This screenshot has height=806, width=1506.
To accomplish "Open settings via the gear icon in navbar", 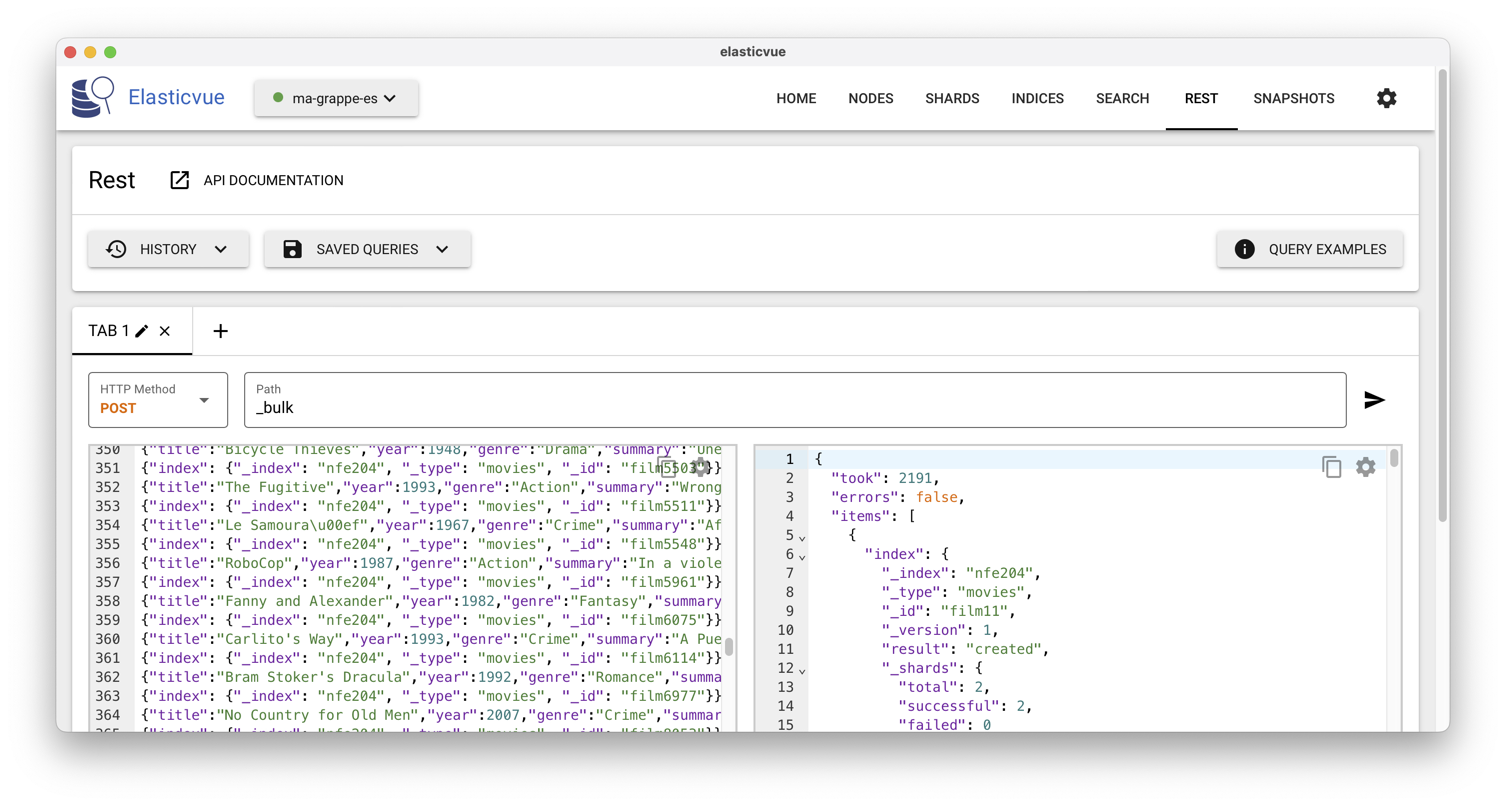I will coord(1386,98).
